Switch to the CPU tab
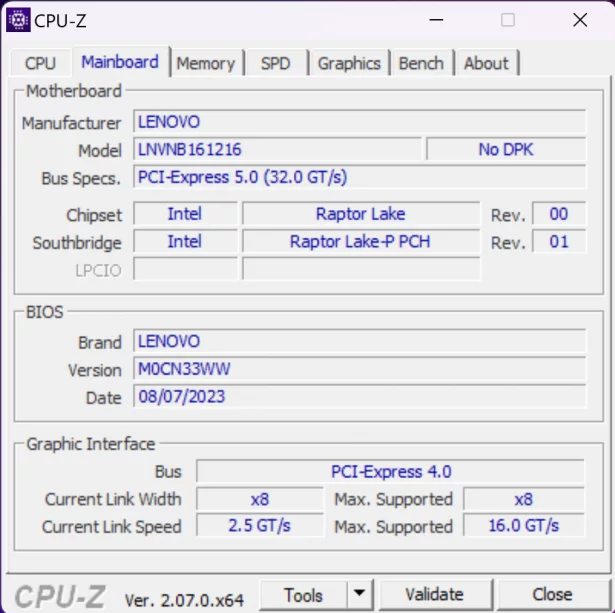The width and height of the screenshot is (615, 613). click(40, 63)
